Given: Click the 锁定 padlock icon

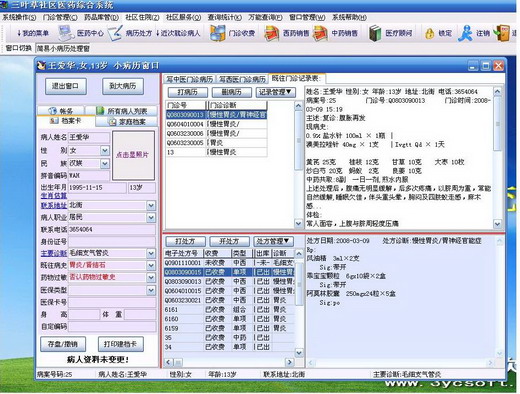Looking at the screenshot, I should tap(430, 33).
